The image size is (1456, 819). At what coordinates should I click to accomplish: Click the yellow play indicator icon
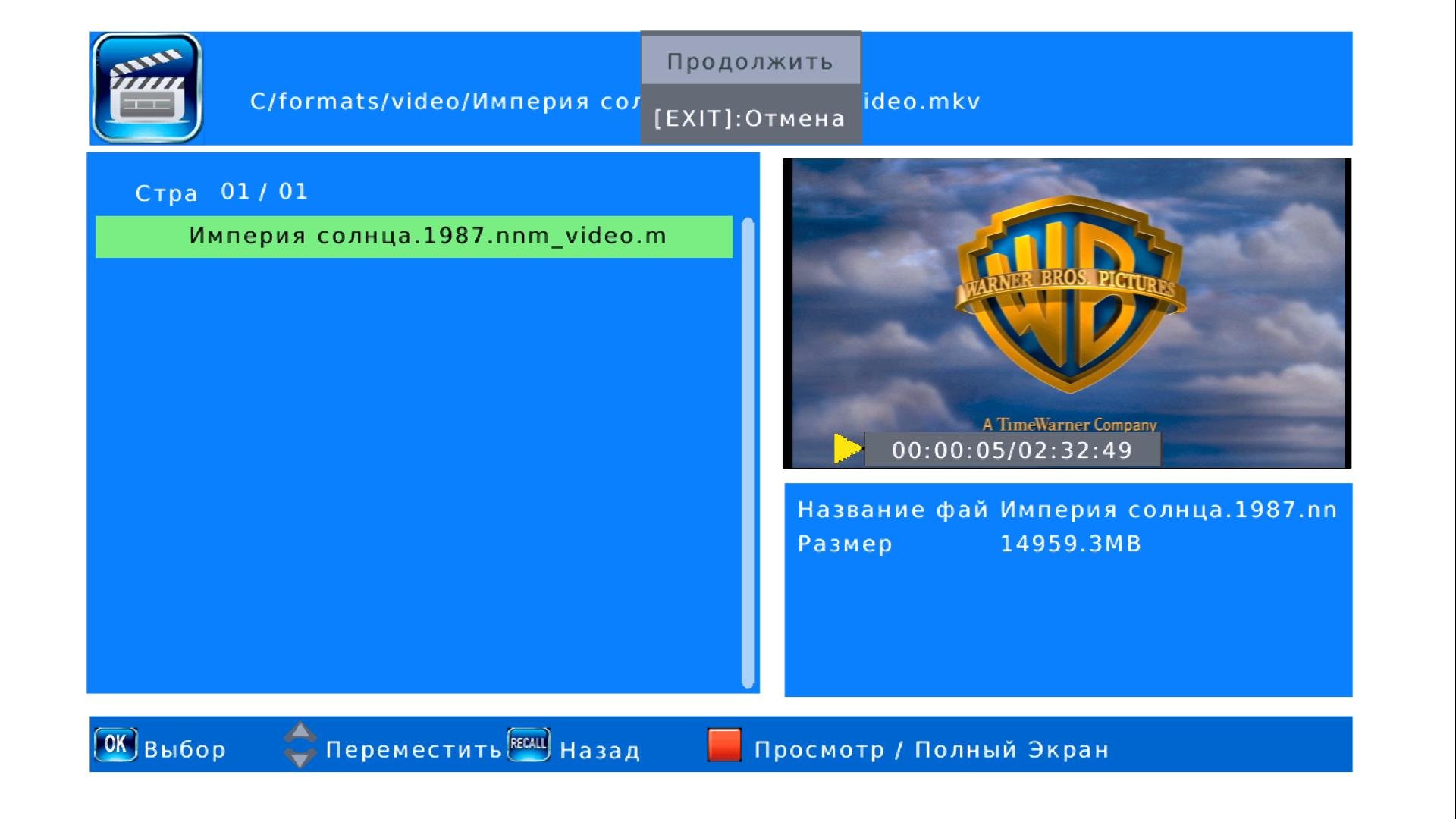(848, 449)
